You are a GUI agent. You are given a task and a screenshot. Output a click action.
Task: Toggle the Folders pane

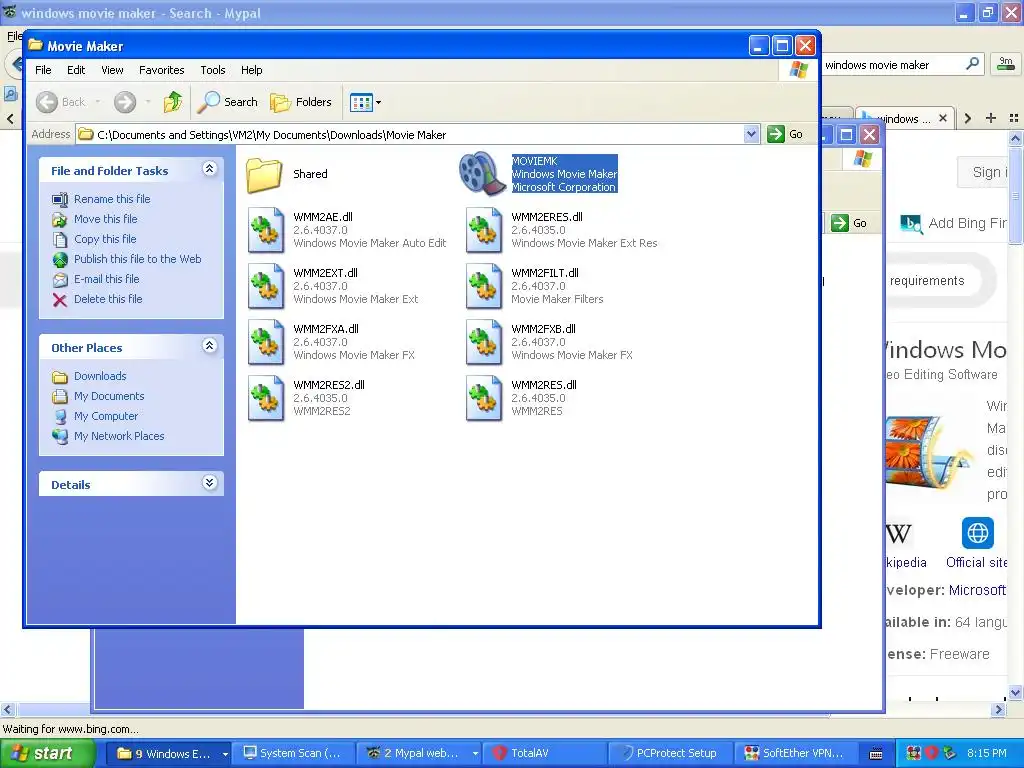pyautogui.click(x=301, y=102)
